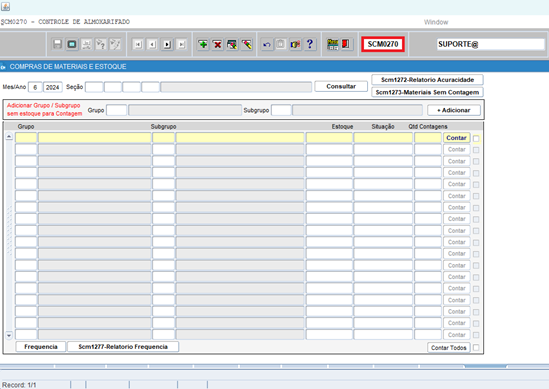Image resolution: width=549 pixels, height=389 pixels.
Task: Go to the first record
Action: 138,44
